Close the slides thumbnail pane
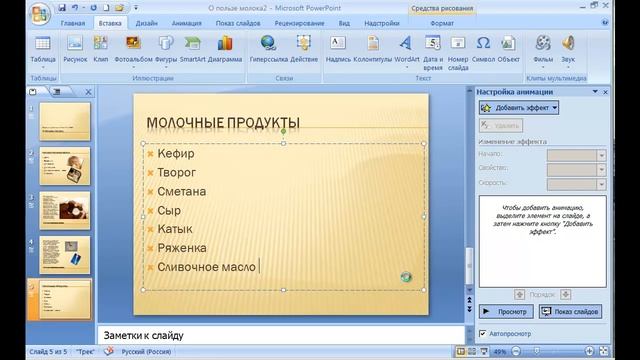This screenshot has height=360, width=640. click(88, 92)
